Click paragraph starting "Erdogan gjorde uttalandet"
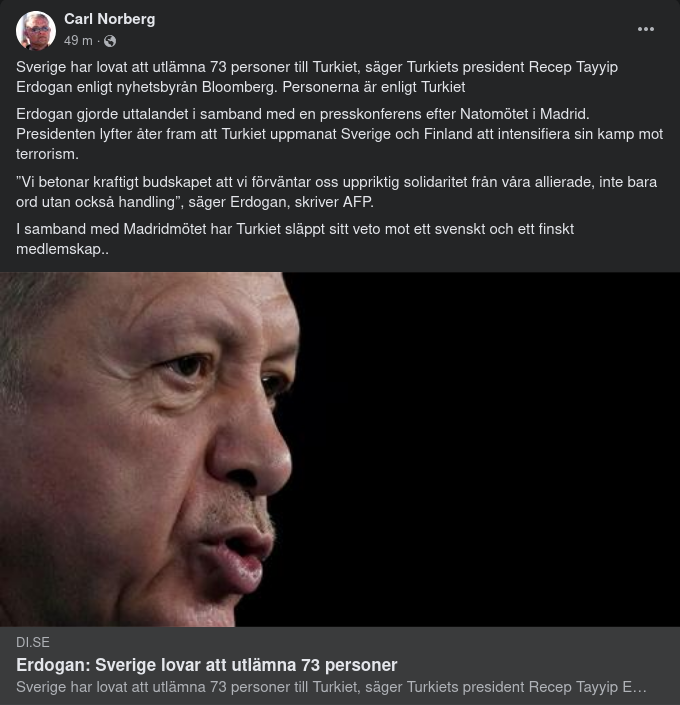 pyautogui.click(x=340, y=134)
